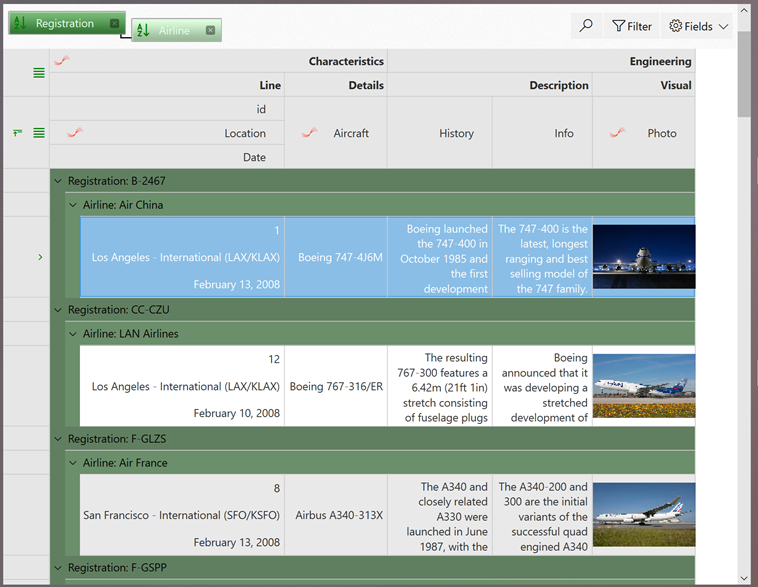Sort by the Aircraft column header

336,133
